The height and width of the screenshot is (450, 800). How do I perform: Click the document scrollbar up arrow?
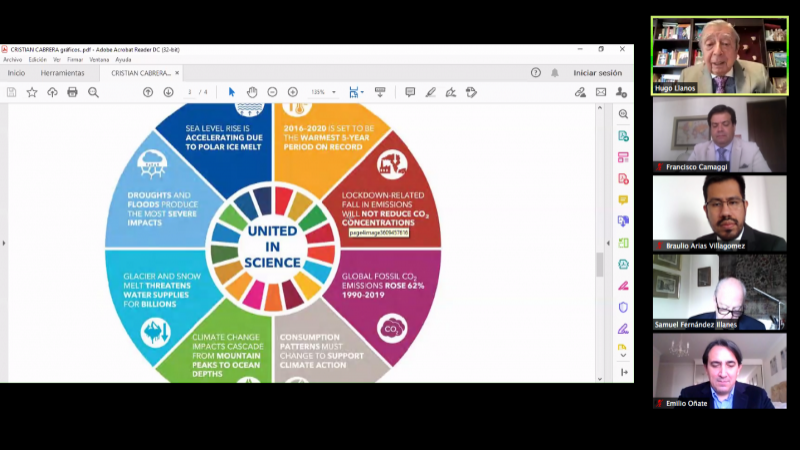[600, 108]
